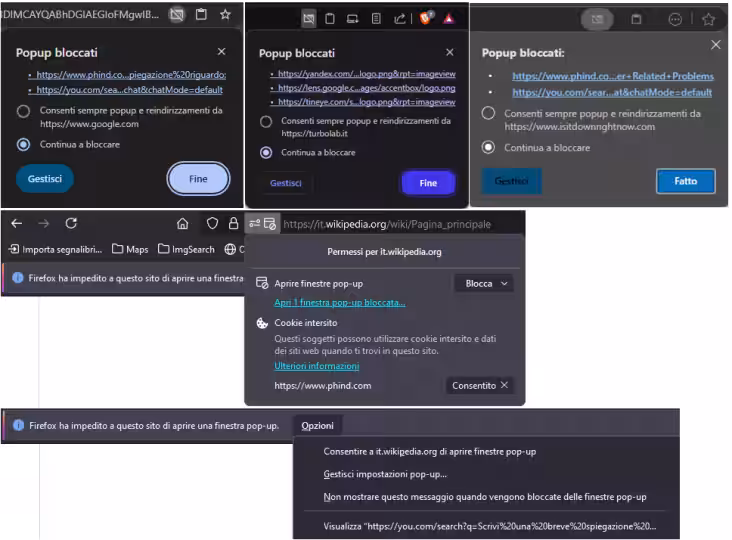Select Continua a bloccare in Brave dialog

point(266,153)
